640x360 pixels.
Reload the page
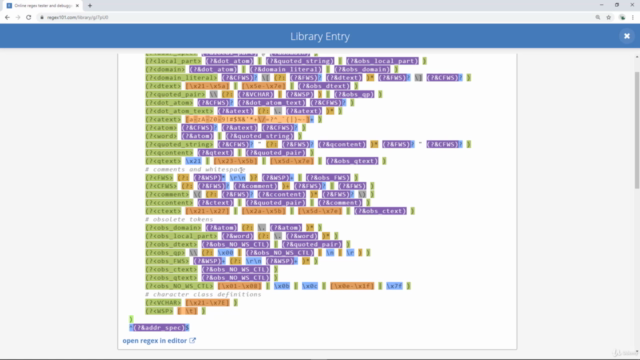coord(29,18)
